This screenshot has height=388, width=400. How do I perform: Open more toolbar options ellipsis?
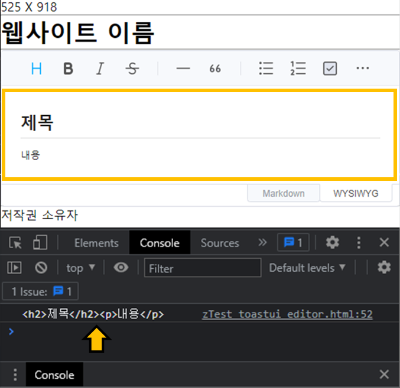pos(362,68)
